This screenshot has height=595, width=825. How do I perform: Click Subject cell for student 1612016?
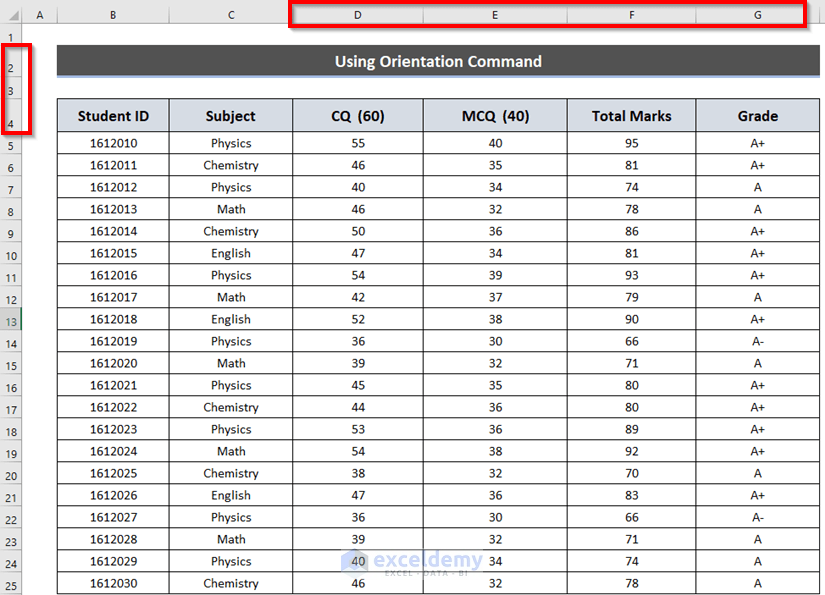click(x=231, y=275)
